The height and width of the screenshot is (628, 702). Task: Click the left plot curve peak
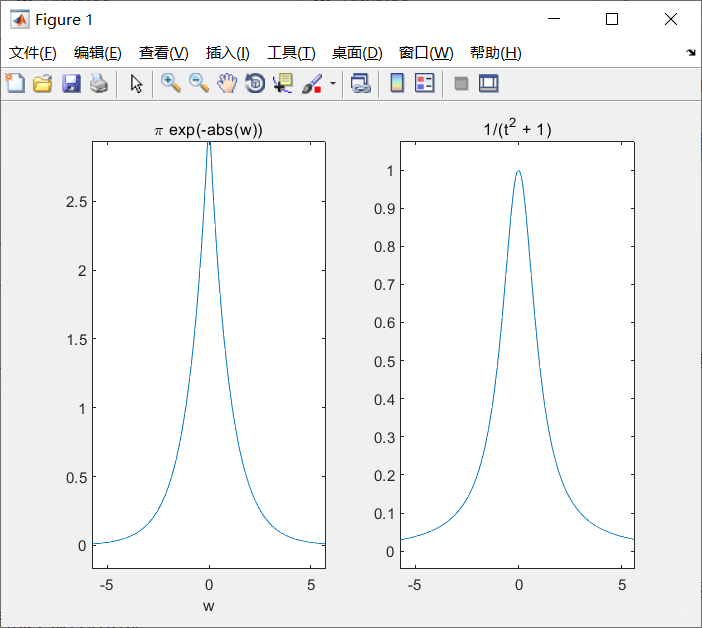(209, 144)
